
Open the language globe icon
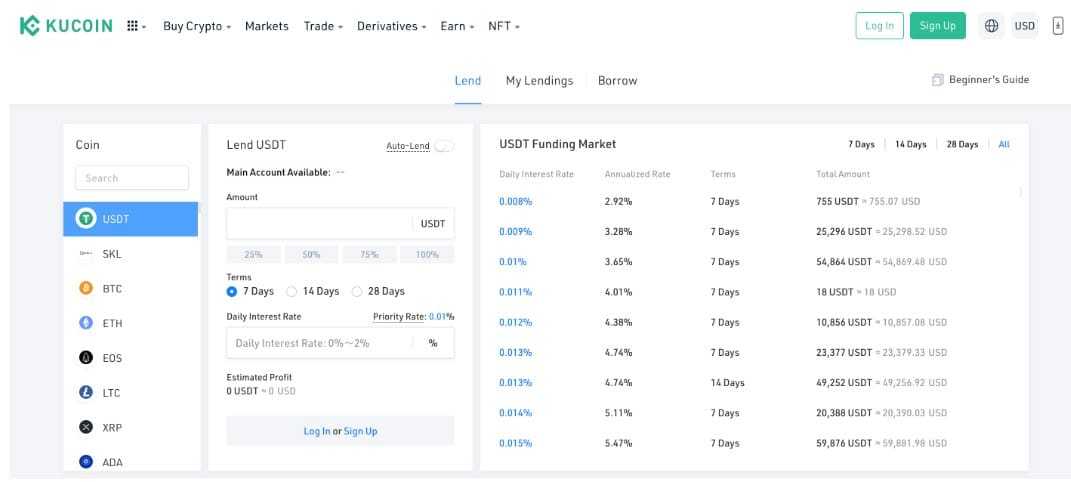click(991, 26)
